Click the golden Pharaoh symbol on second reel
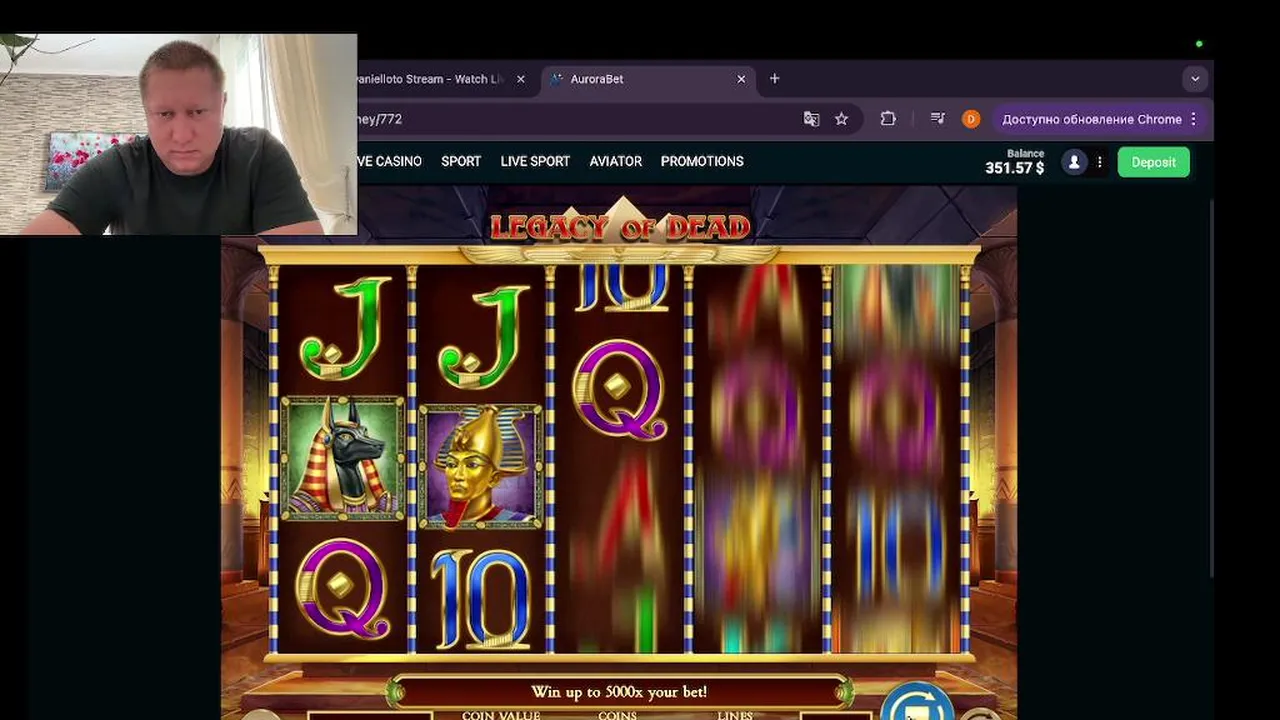Screen dimensions: 1280x720 tap(481, 466)
